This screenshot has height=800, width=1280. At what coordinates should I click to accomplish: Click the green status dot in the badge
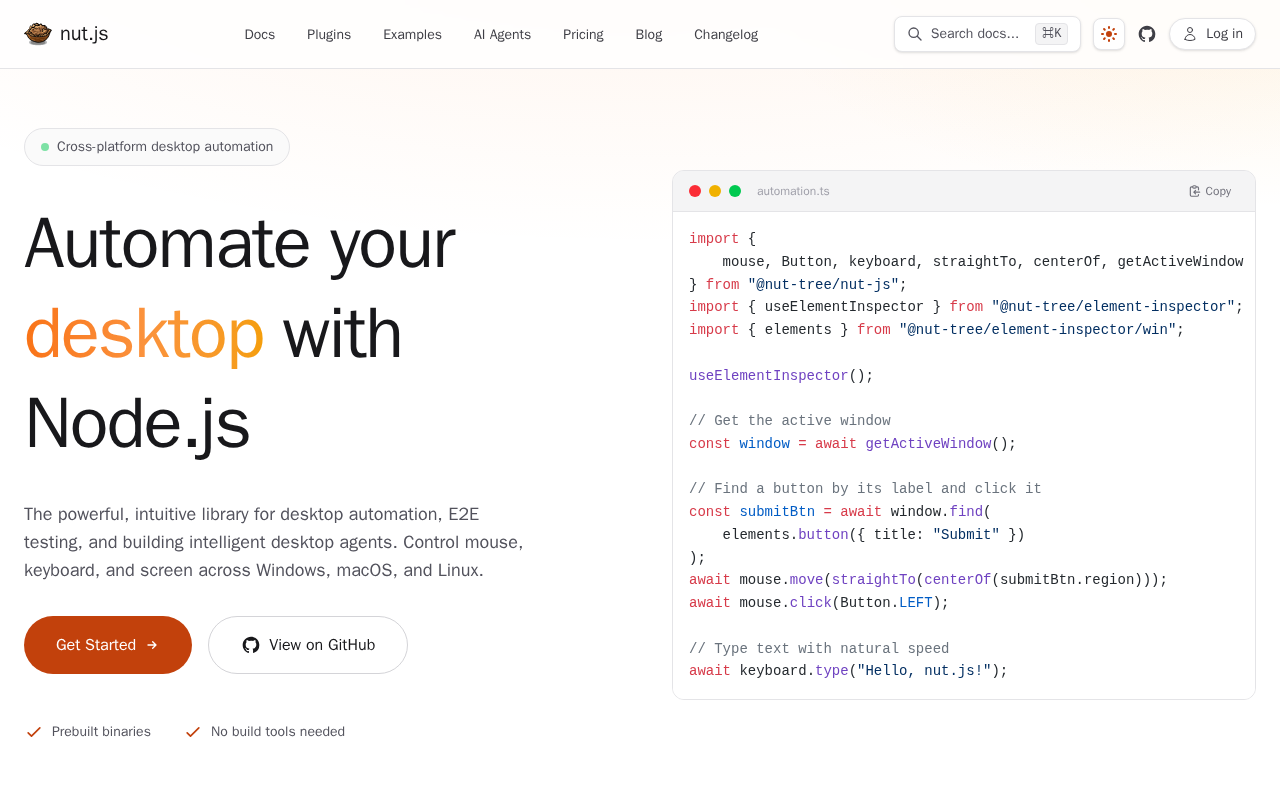(45, 147)
